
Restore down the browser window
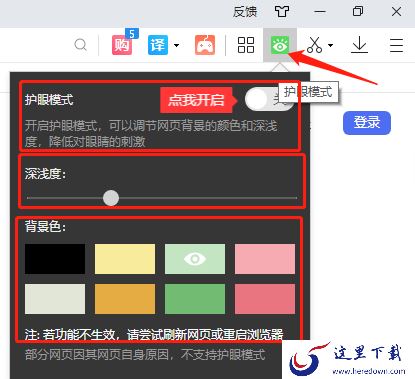pos(358,12)
